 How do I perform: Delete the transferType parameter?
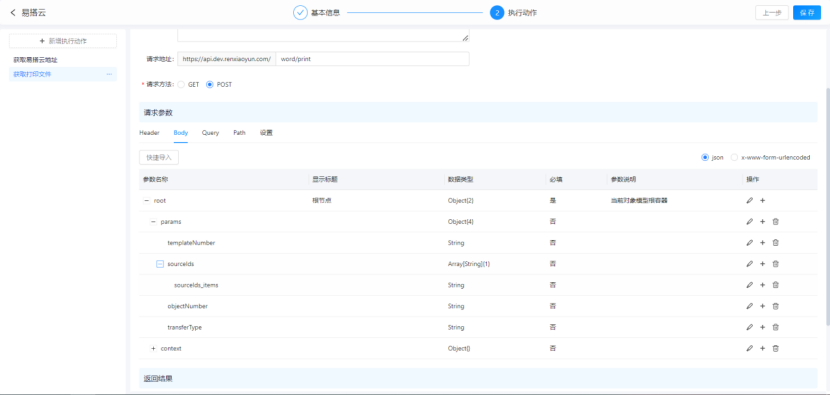775,327
